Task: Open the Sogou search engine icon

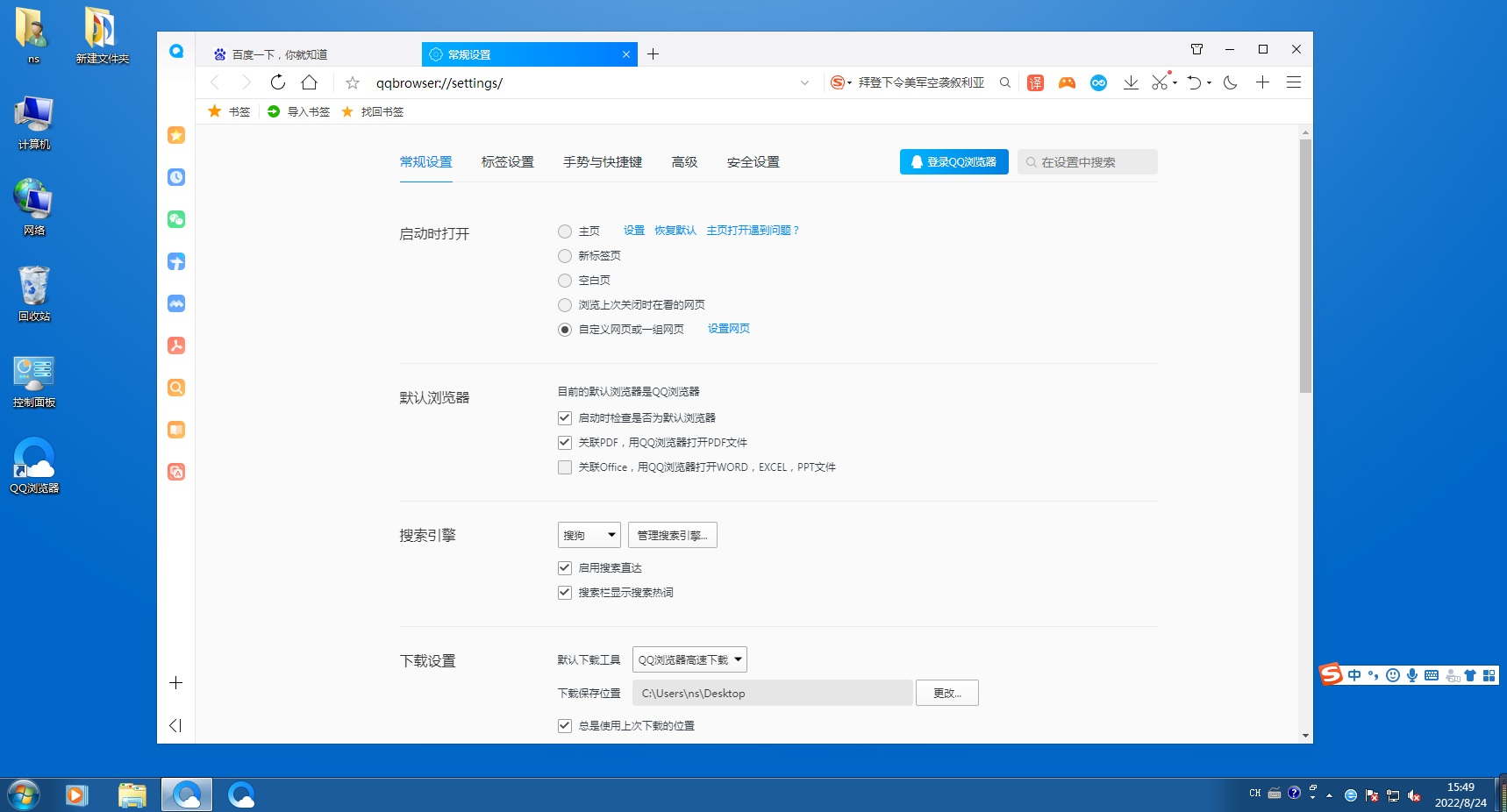Action: [838, 82]
